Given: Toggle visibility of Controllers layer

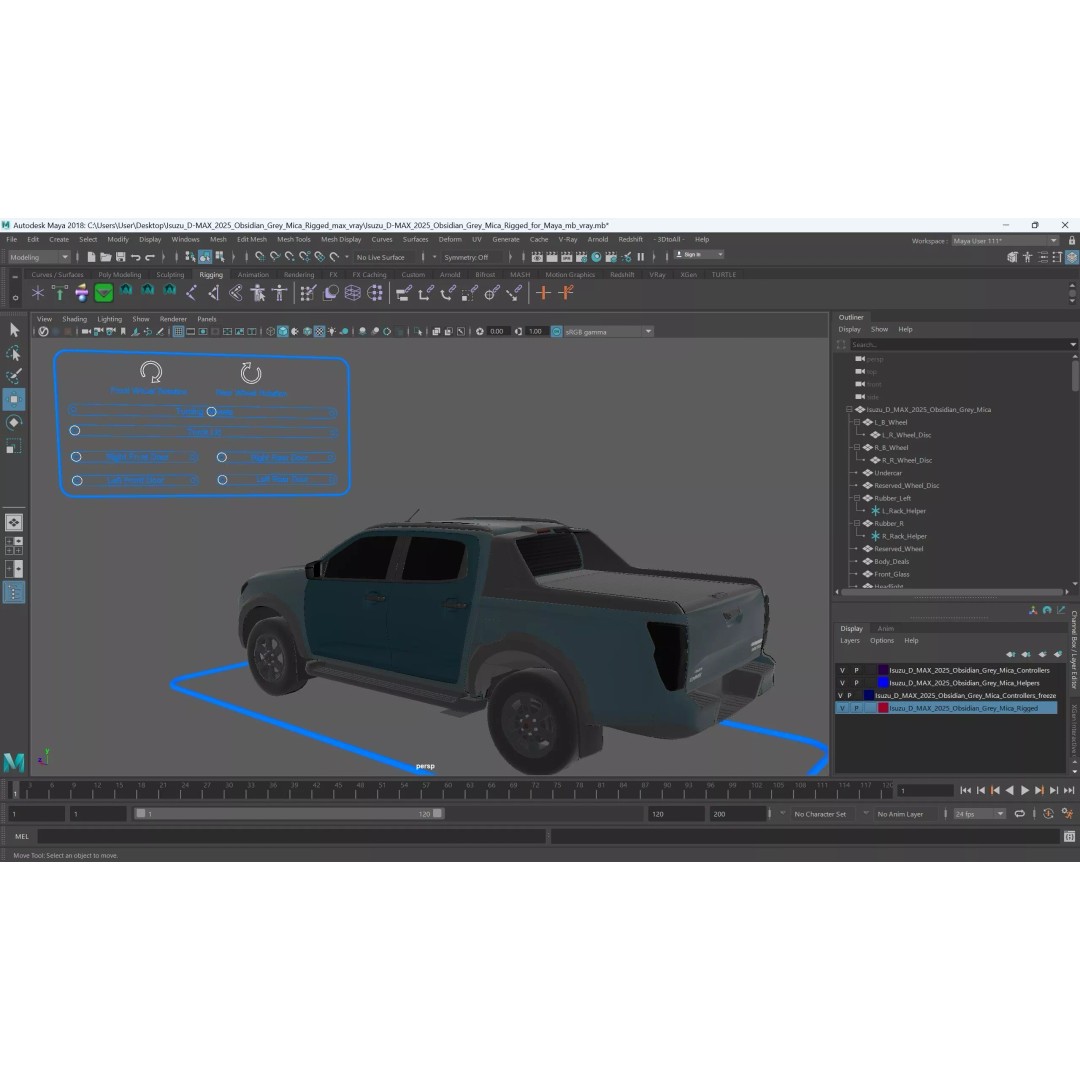Looking at the screenshot, I should 842,670.
